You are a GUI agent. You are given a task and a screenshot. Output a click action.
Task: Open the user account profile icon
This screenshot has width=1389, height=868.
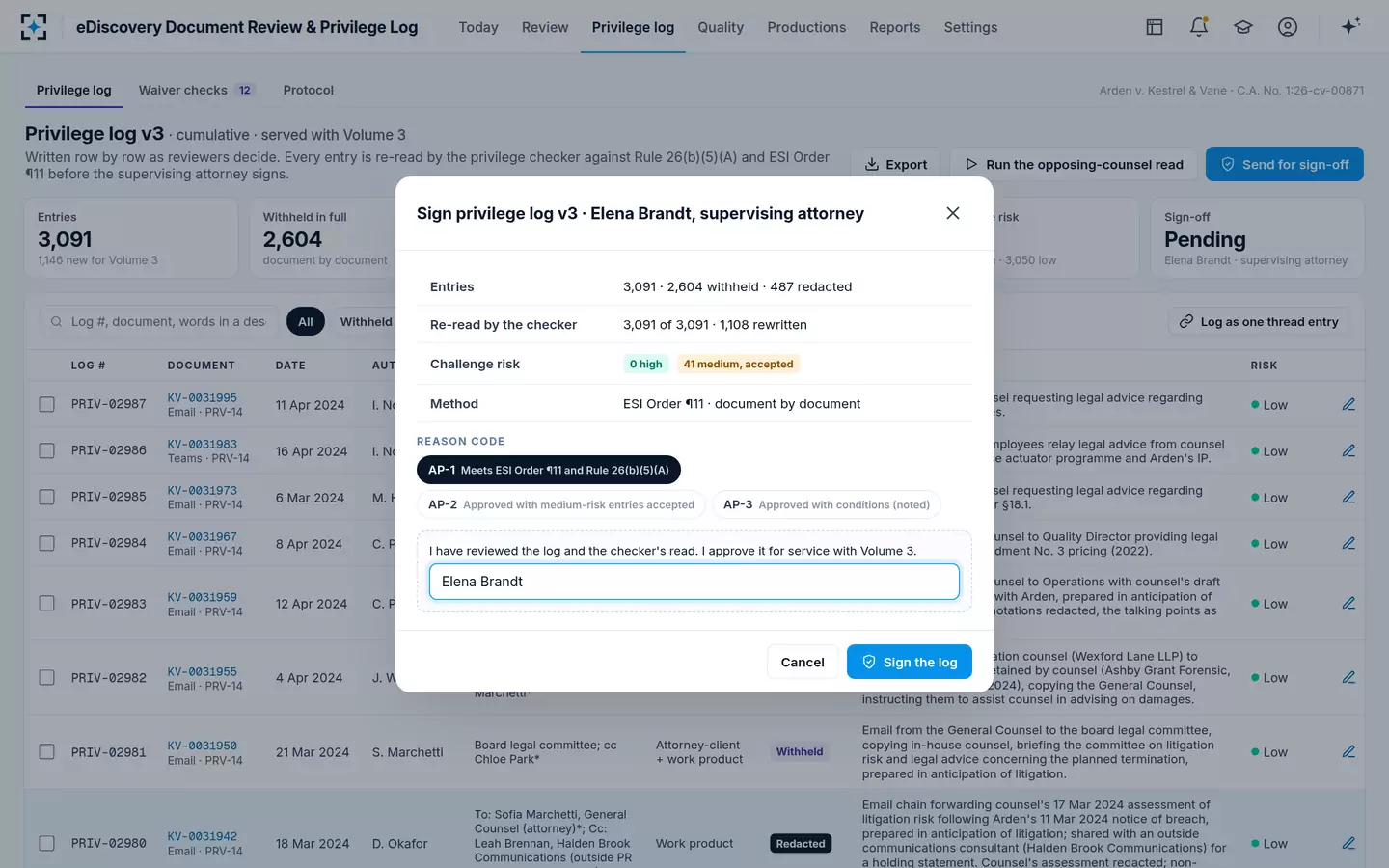1288,27
